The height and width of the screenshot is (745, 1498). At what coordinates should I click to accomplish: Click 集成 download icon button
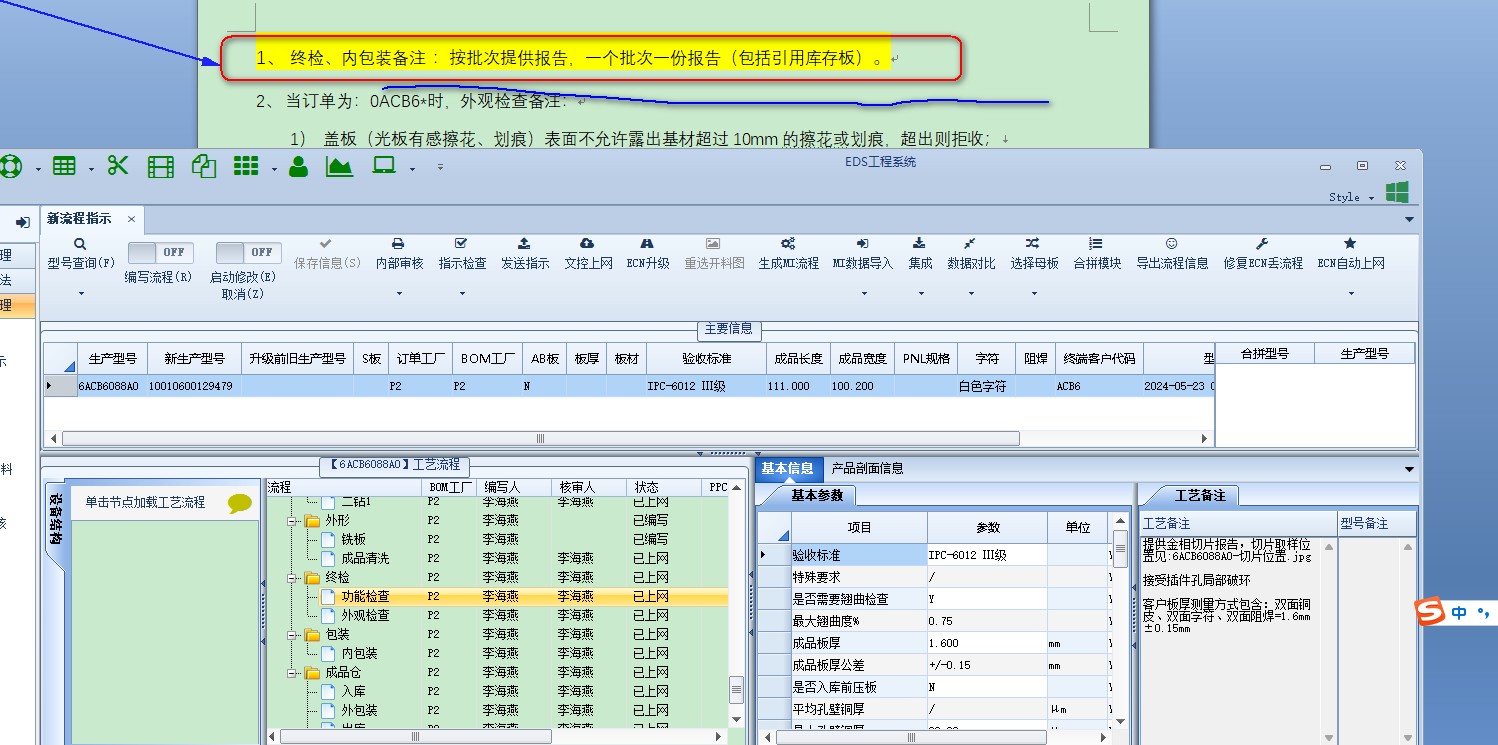[x=920, y=254]
